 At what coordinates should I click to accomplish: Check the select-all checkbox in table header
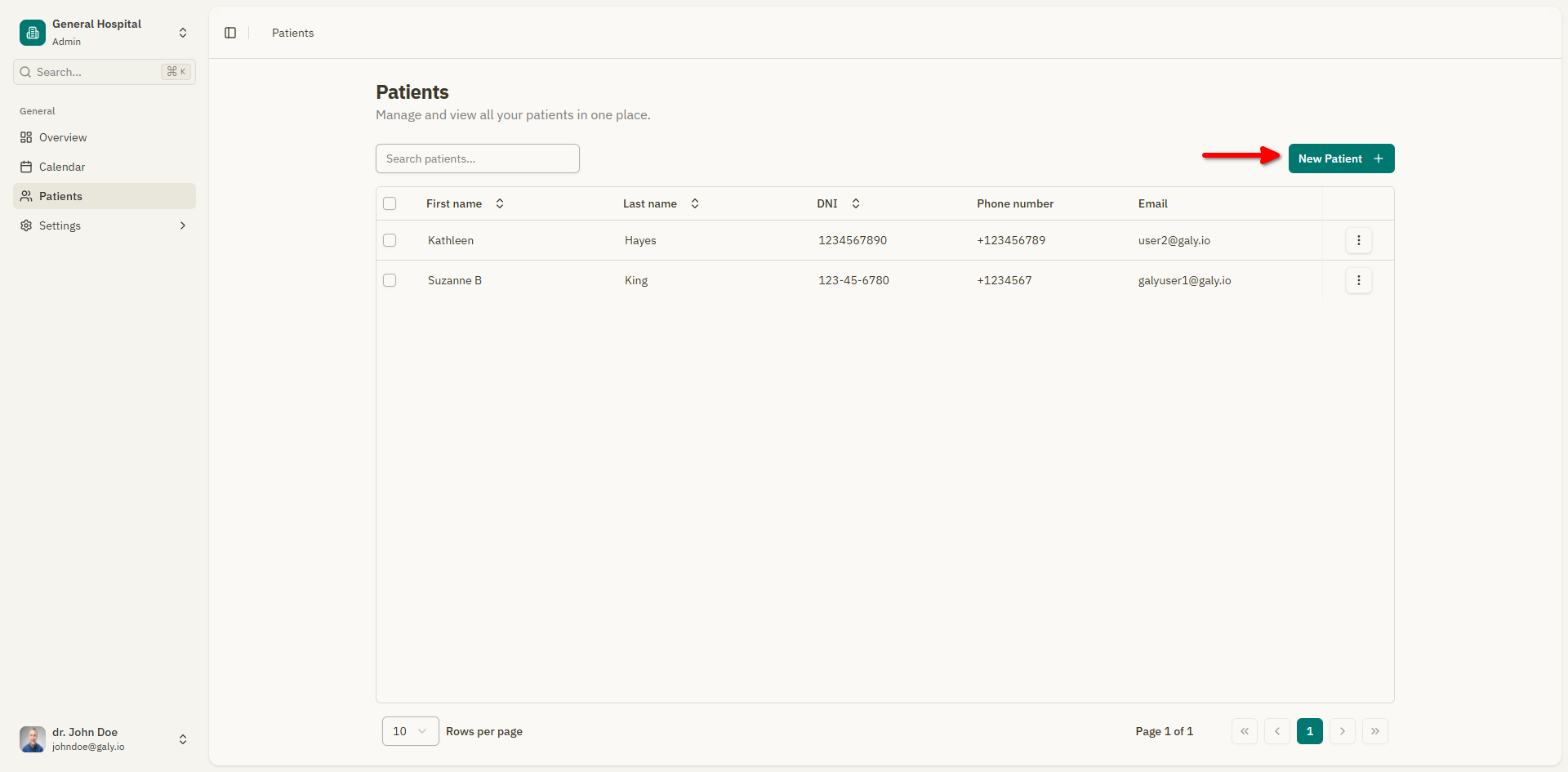coord(390,203)
